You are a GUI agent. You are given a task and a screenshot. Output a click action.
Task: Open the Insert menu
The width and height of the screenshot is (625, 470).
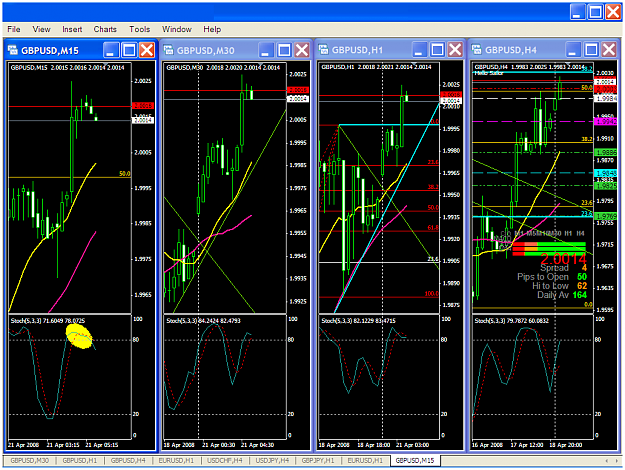coord(72,29)
